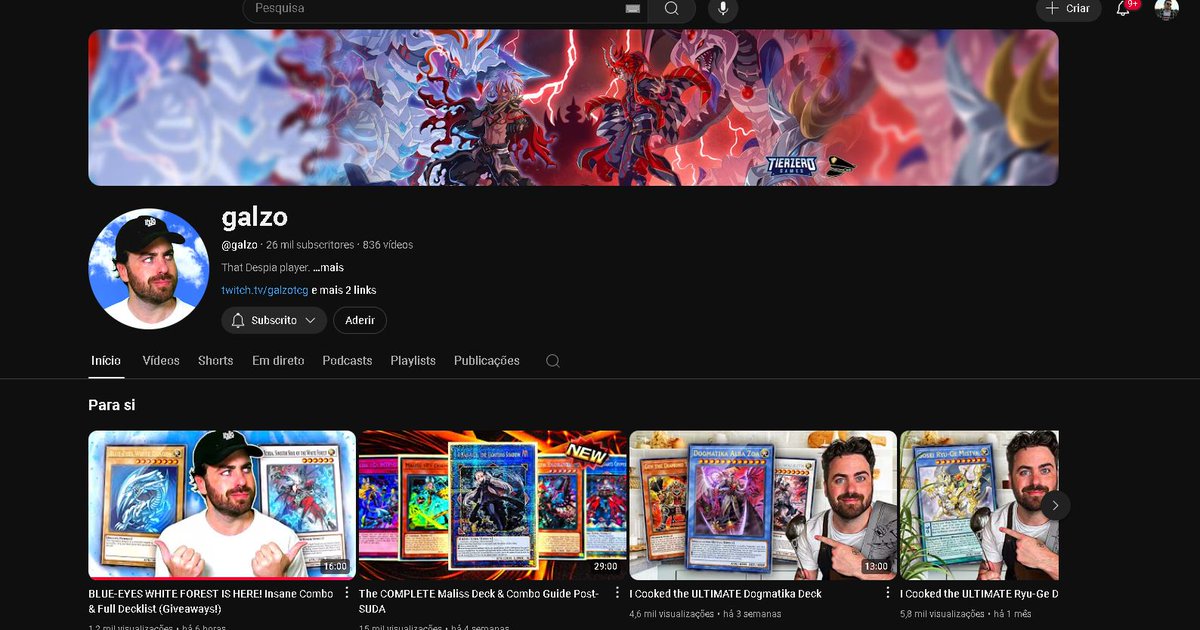Open the Podcasts tab
Viewport: 1200px width, 630px height.
point(347,361)
